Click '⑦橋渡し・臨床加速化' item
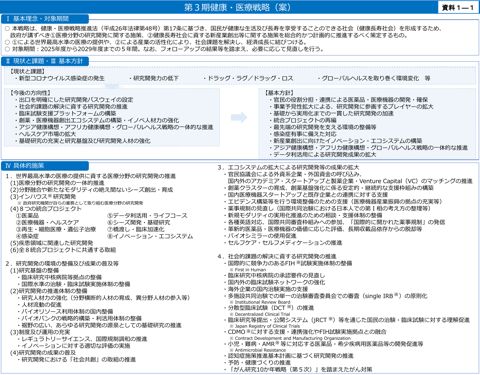Viewport: 480px width, 375px height. (x=136, y=229)
